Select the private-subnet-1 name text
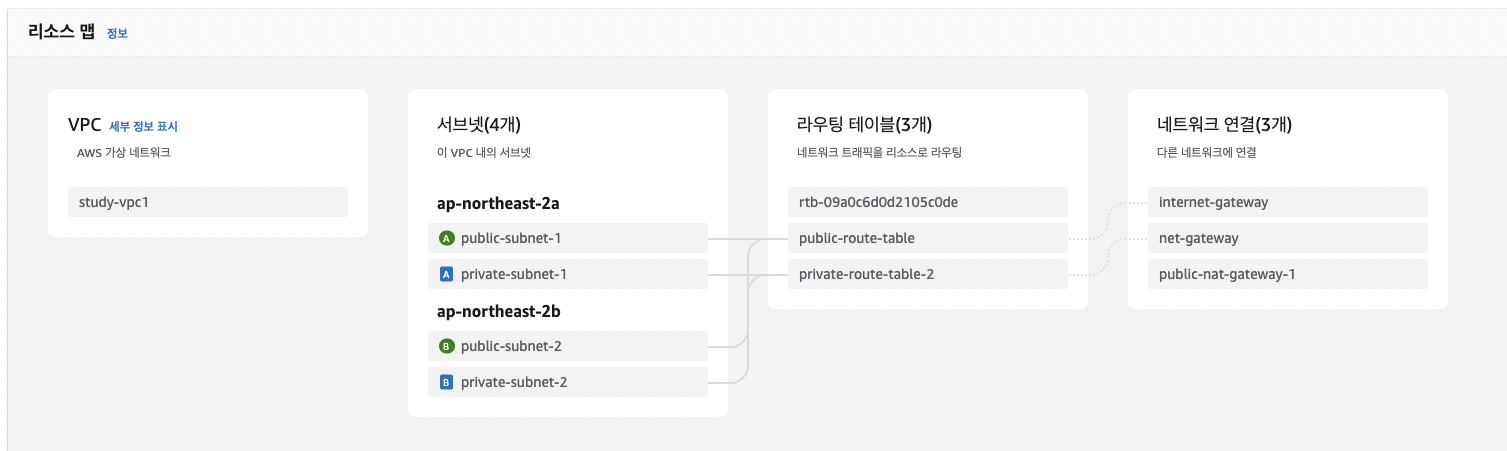The image size is (1507, 451). click(x=512, y=274)
